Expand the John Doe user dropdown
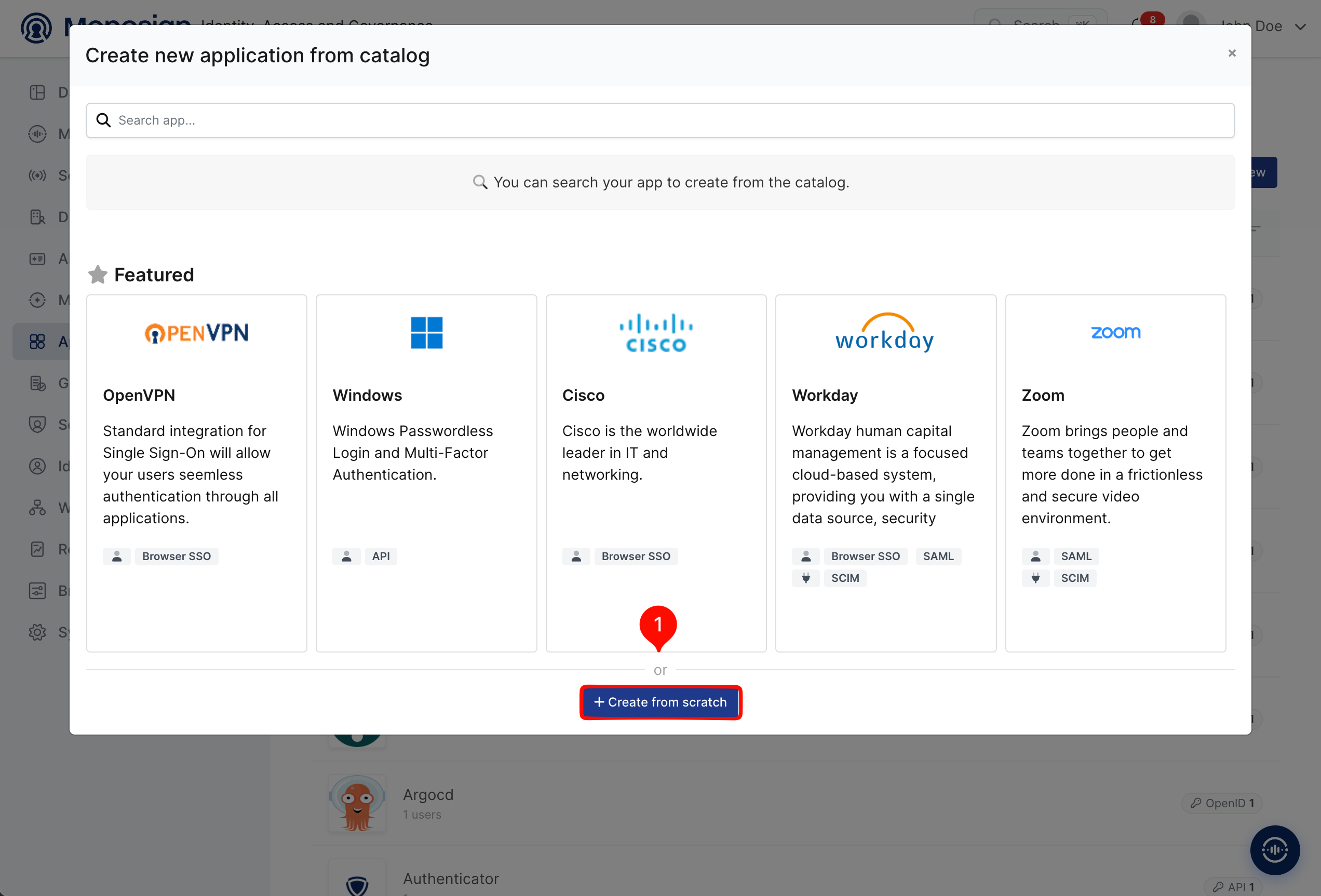 [1301, 26]
